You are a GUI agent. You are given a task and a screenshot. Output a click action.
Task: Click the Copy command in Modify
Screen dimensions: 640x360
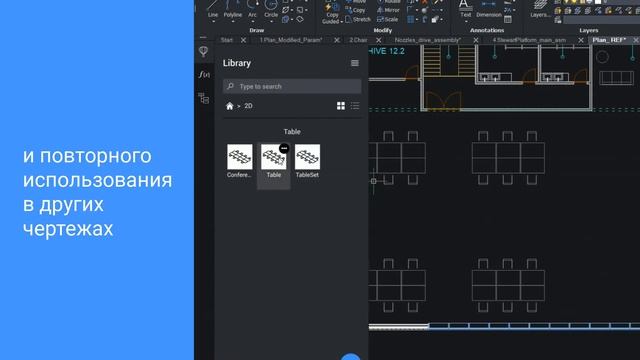click(x=355, y=10)
